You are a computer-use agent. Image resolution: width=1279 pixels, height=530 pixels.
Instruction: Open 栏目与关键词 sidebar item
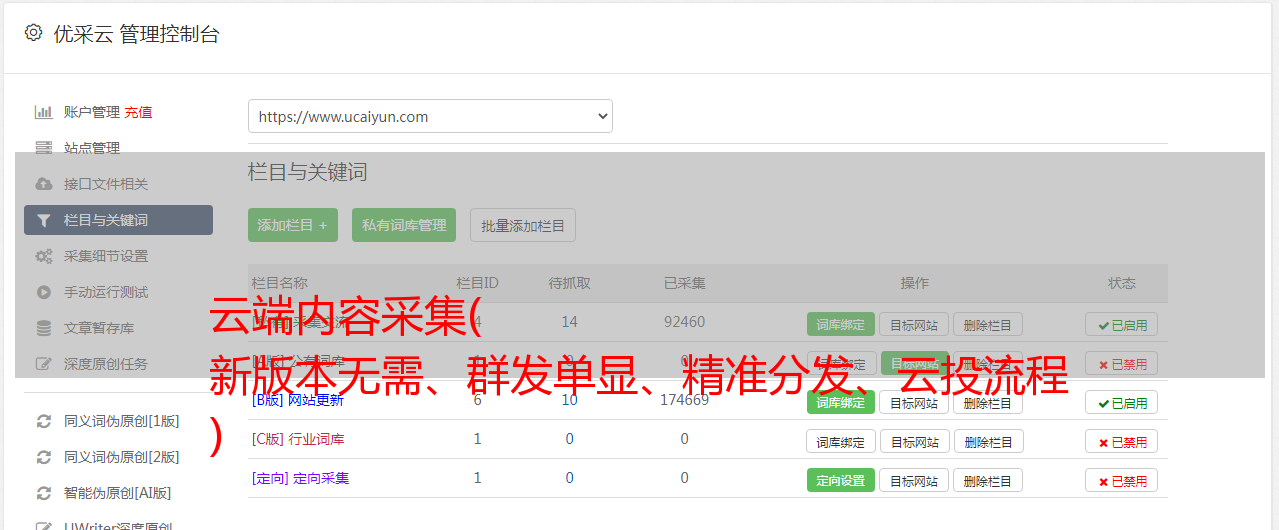118,220
